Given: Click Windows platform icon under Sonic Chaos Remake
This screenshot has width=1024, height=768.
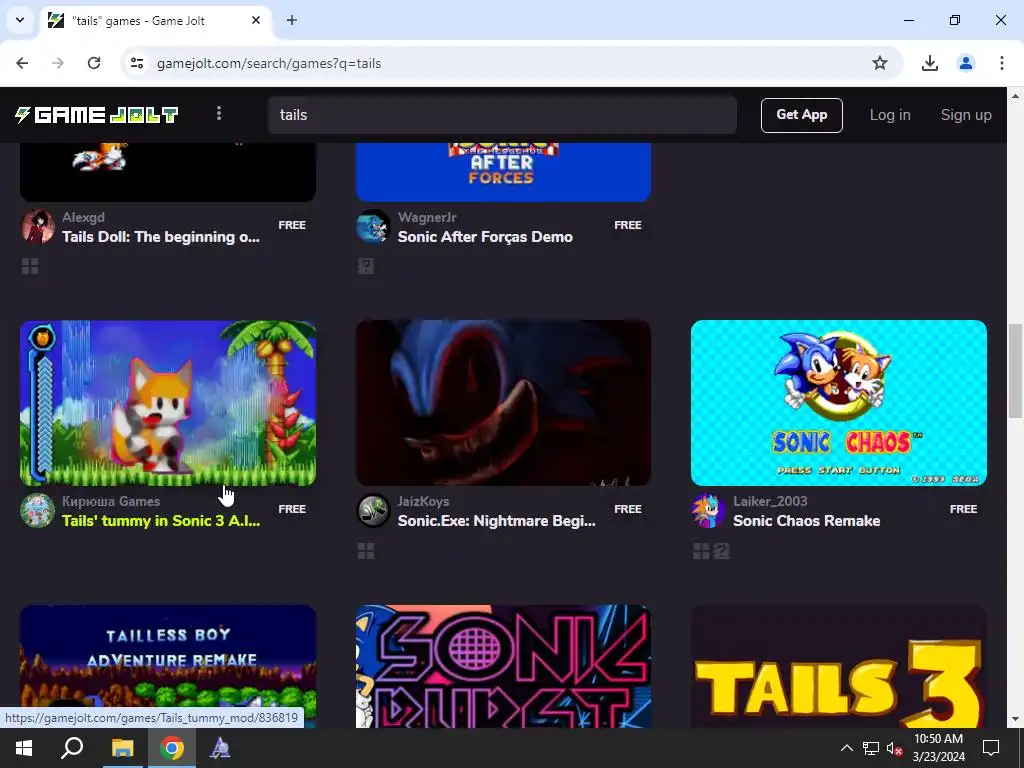Looking at the screenshot, I should pos(701,551).
